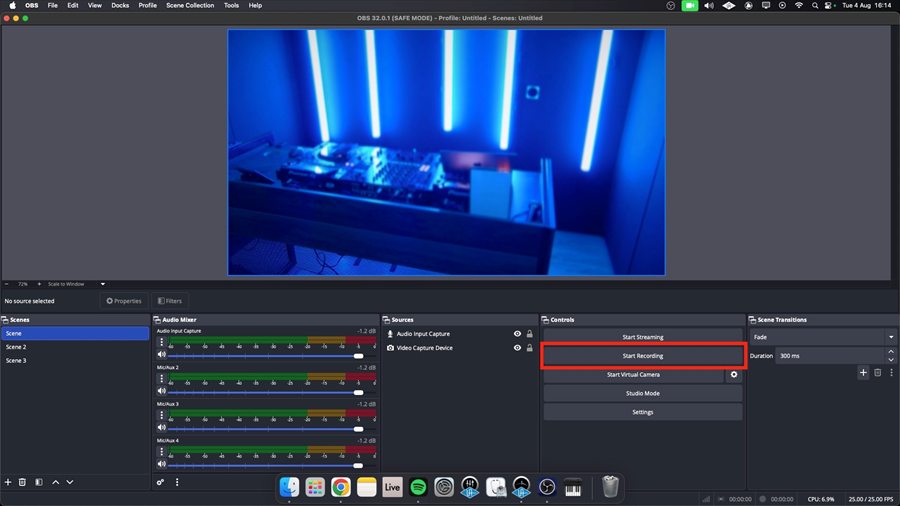Open Notes app from the dock
900x506 pixels.
tap(366, 487)
